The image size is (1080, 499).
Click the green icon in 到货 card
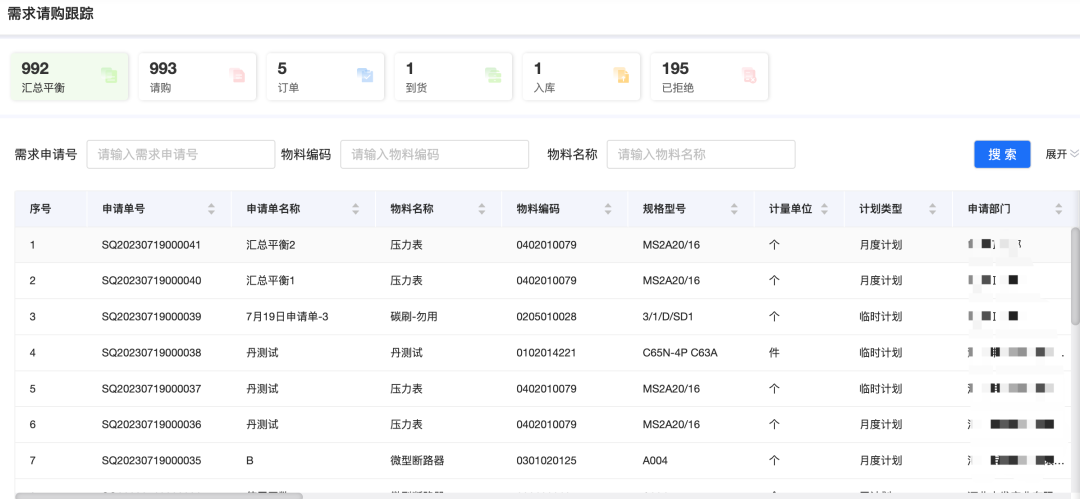tap(493, 76)
